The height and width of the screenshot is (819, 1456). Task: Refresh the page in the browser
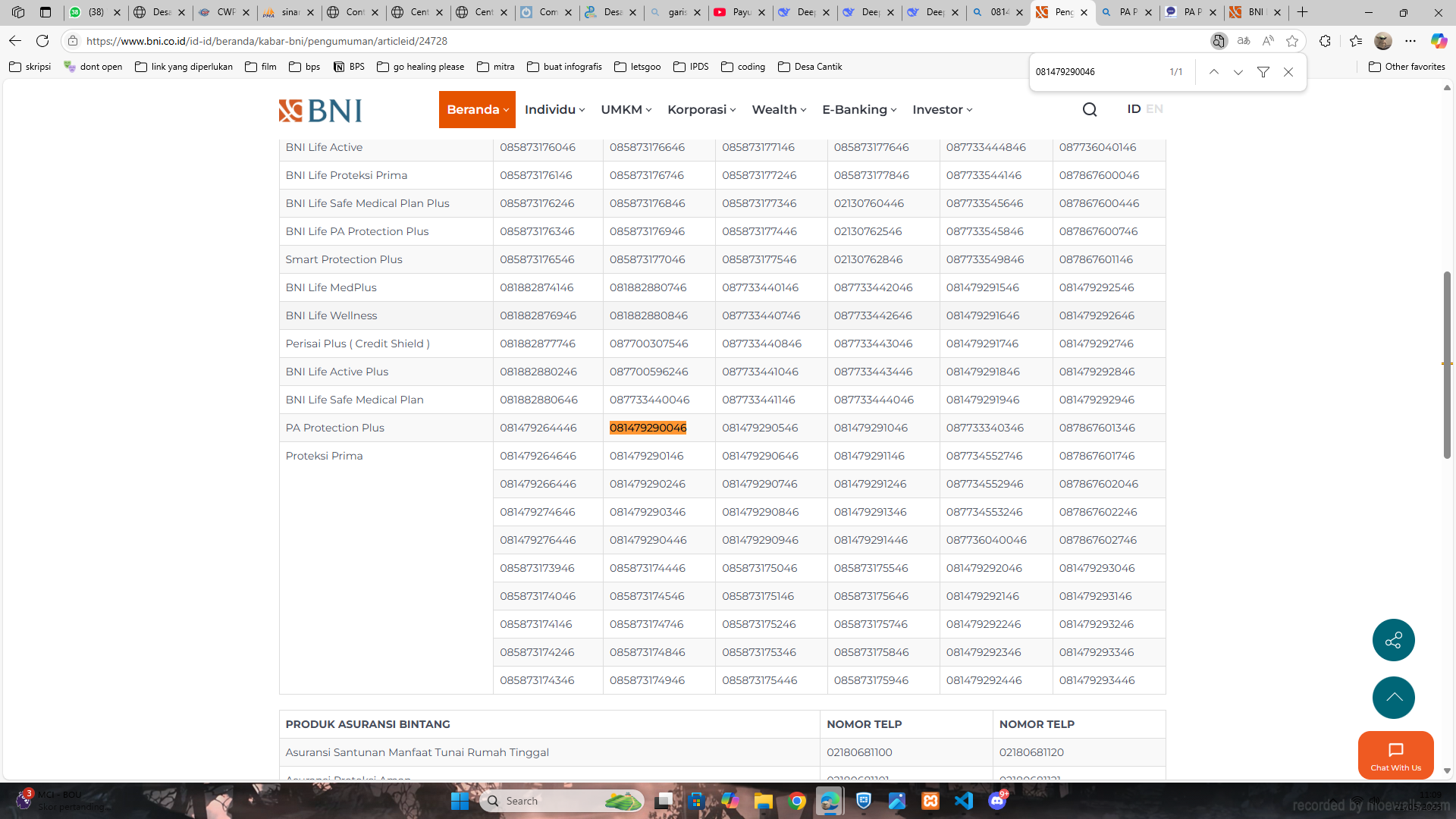tap(42, 41)
